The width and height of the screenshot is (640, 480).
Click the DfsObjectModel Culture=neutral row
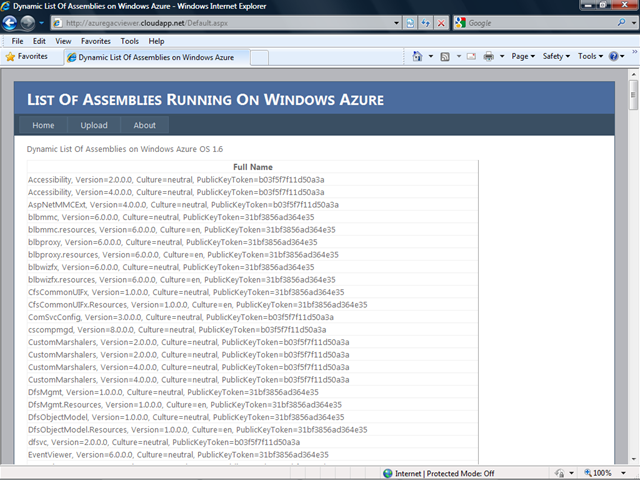[253, 417]
